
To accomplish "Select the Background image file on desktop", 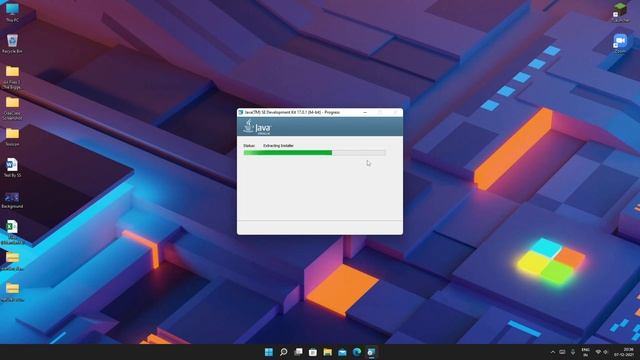I will click(12, 199).
